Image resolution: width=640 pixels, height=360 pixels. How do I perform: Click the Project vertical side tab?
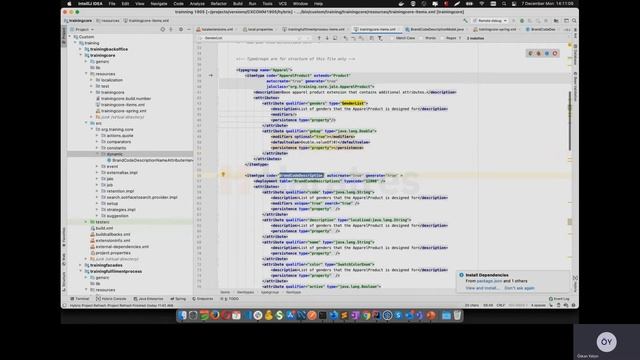(64, 37)
